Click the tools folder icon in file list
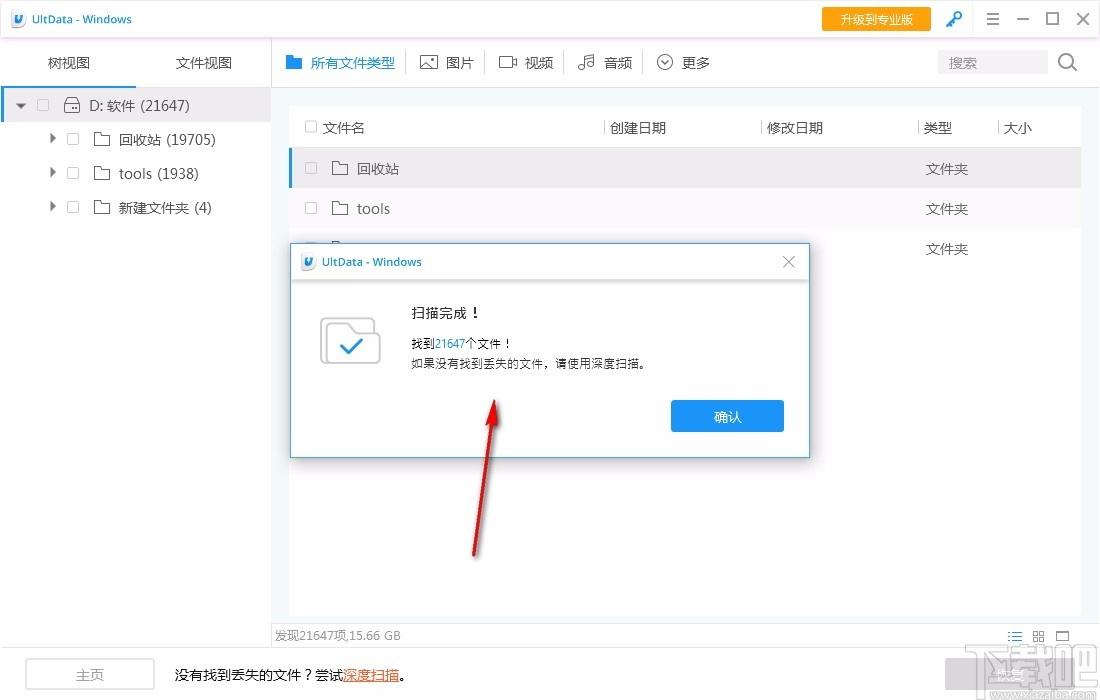1100x700 pixels. coord(340,208)
